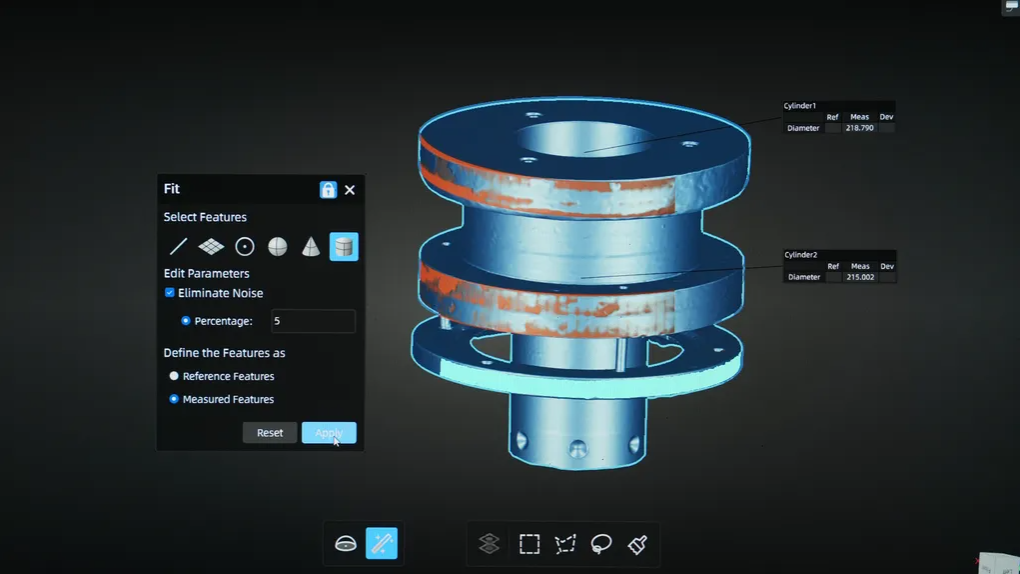Select the cylinder feature icon

coord(343,246)
